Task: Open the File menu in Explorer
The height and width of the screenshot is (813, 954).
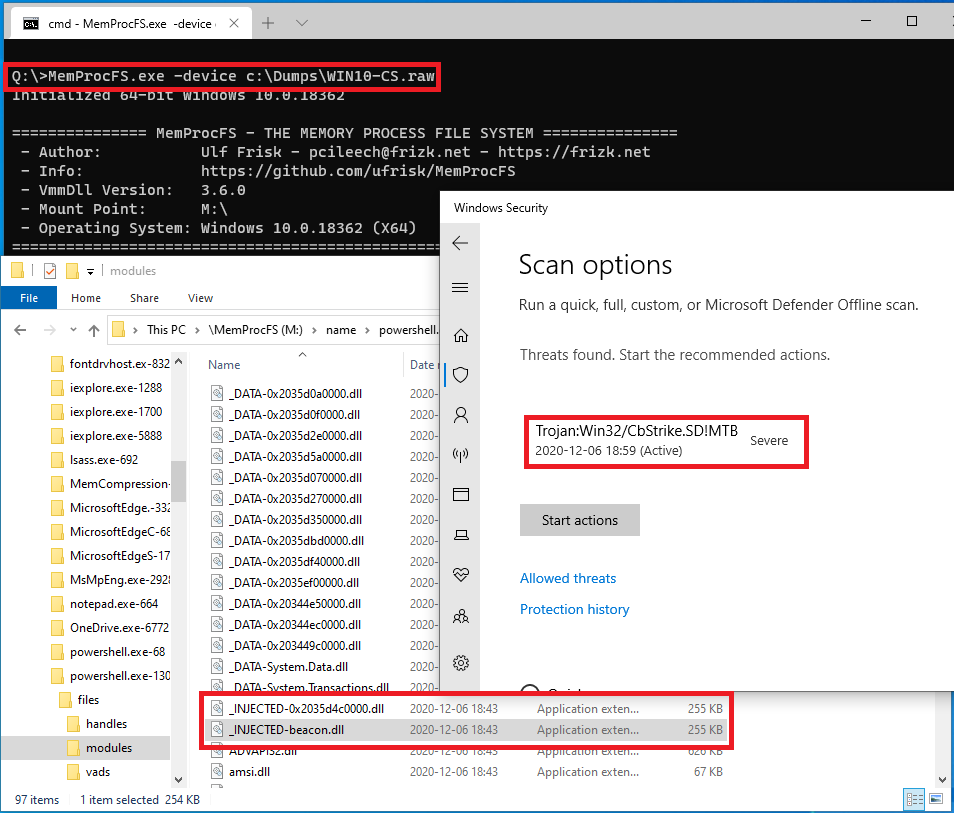Action: (x=29, y=298)
